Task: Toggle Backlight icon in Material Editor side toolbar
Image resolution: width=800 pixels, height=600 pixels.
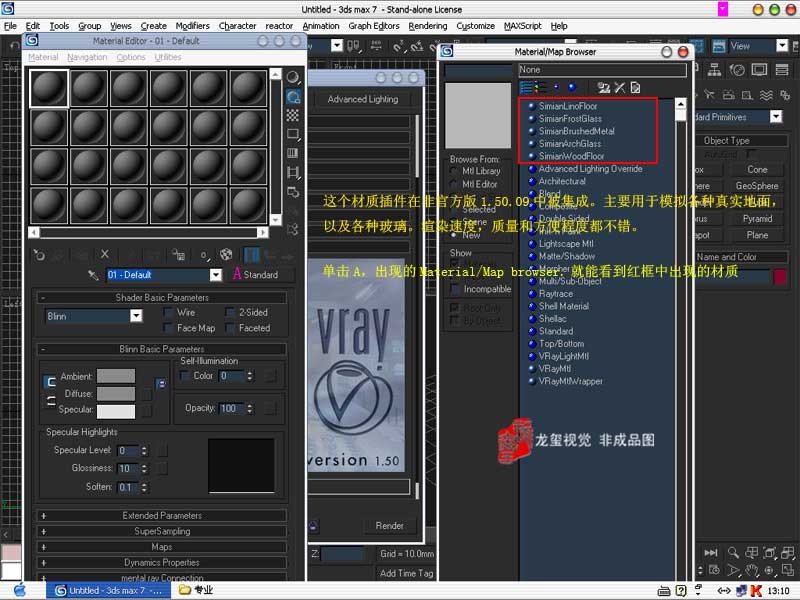Action: (293, 96)
